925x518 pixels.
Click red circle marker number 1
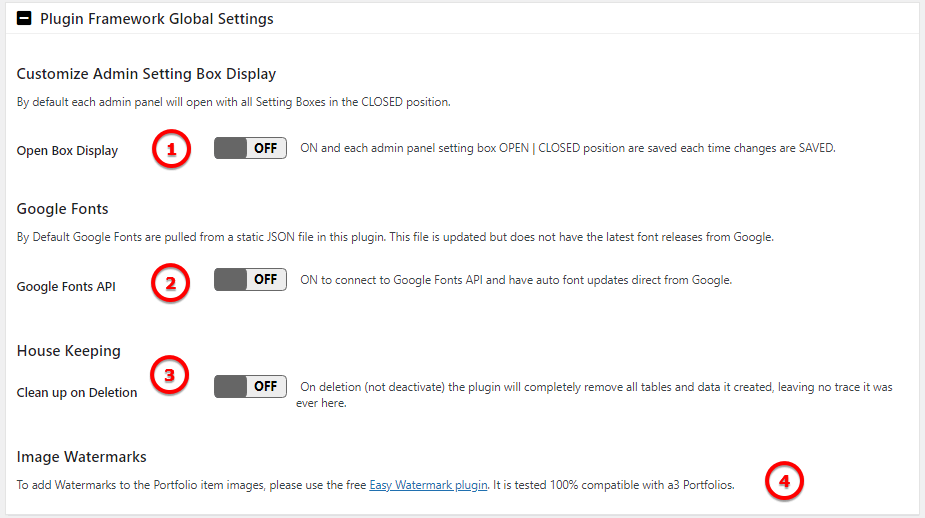171,149
